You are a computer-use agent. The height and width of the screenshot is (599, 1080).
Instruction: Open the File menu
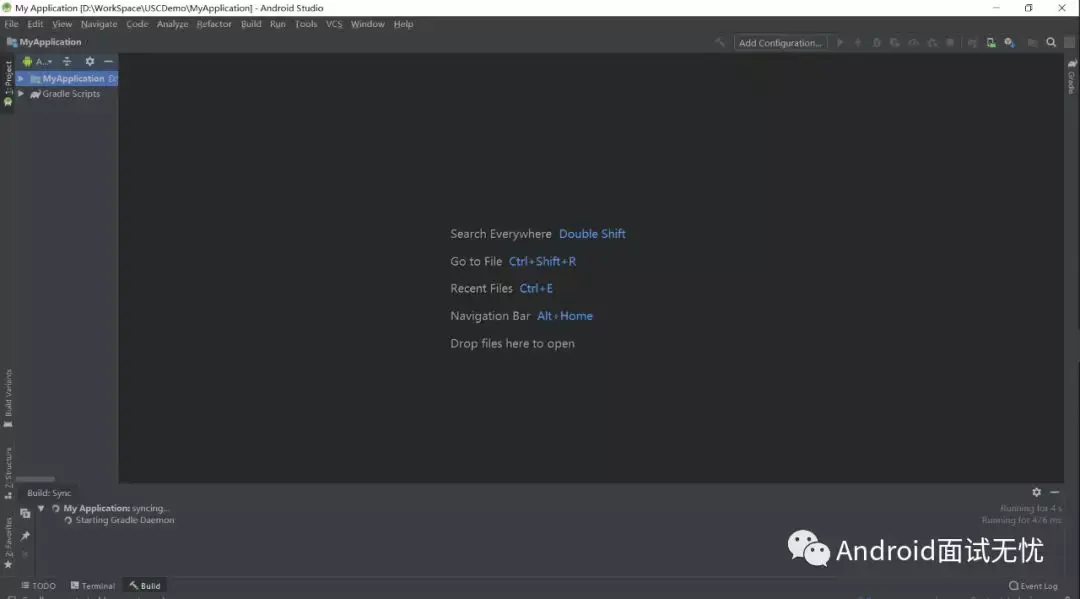click(x=11, y=24)
